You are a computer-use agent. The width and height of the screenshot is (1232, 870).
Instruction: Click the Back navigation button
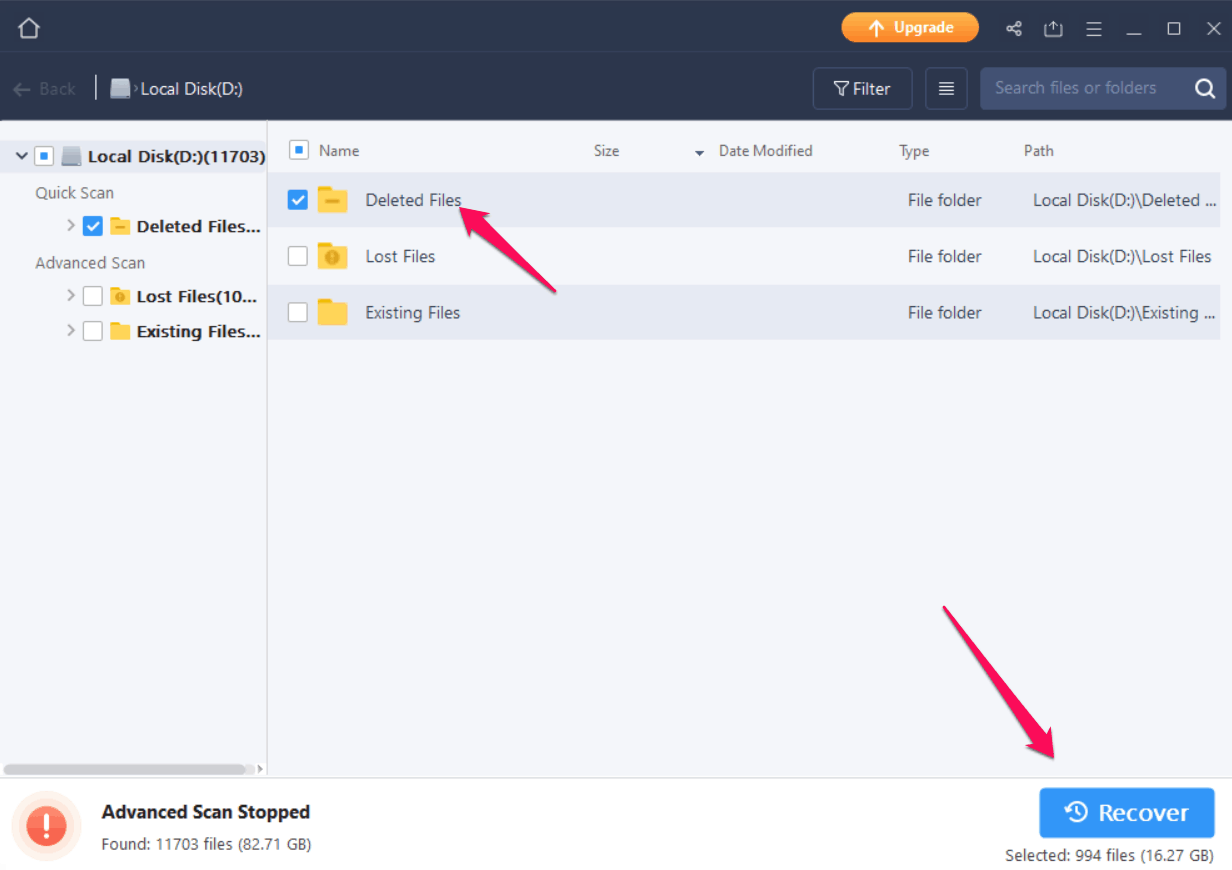44,89
